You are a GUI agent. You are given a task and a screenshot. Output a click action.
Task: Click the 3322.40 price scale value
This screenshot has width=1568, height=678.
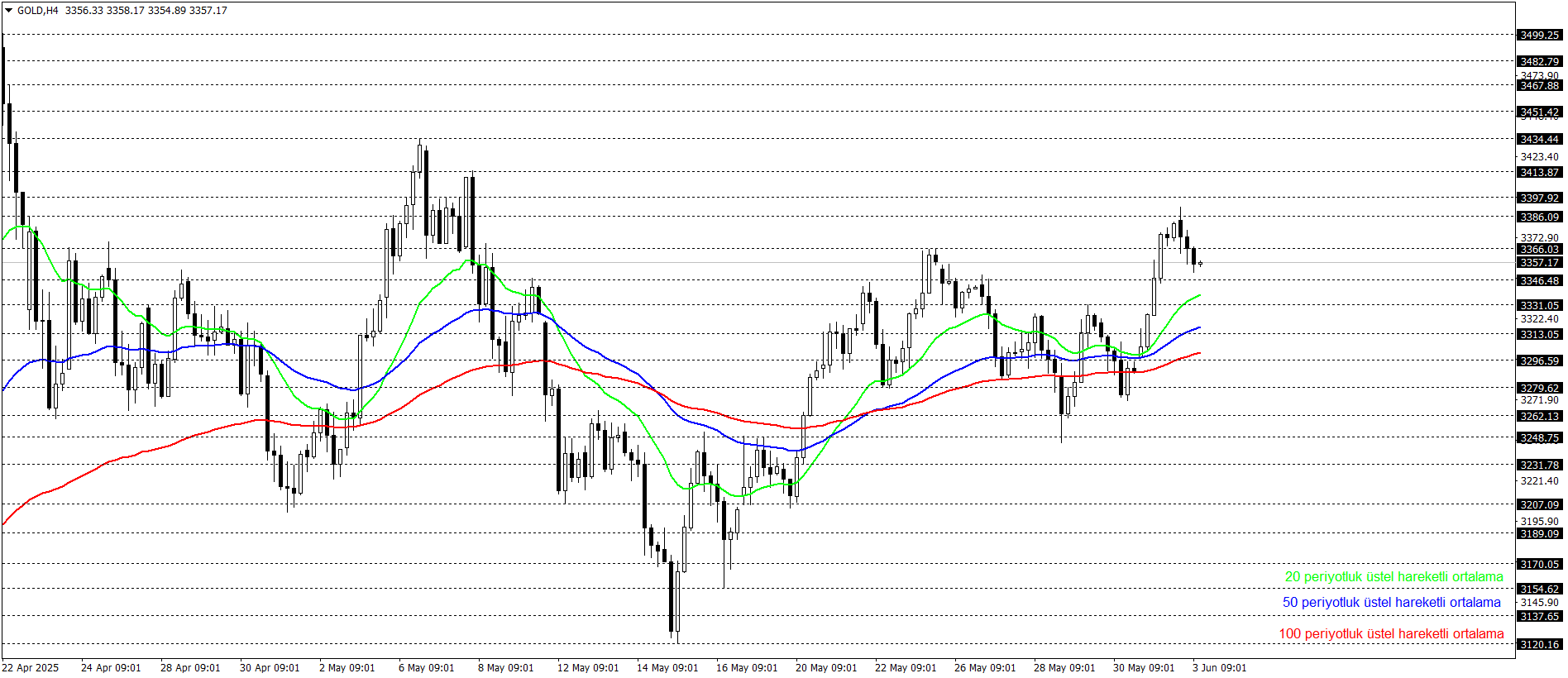[1539, 318]
